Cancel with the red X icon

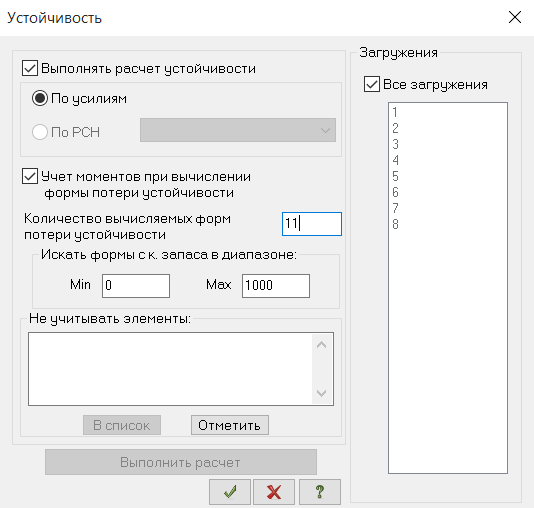coord(274,492)
